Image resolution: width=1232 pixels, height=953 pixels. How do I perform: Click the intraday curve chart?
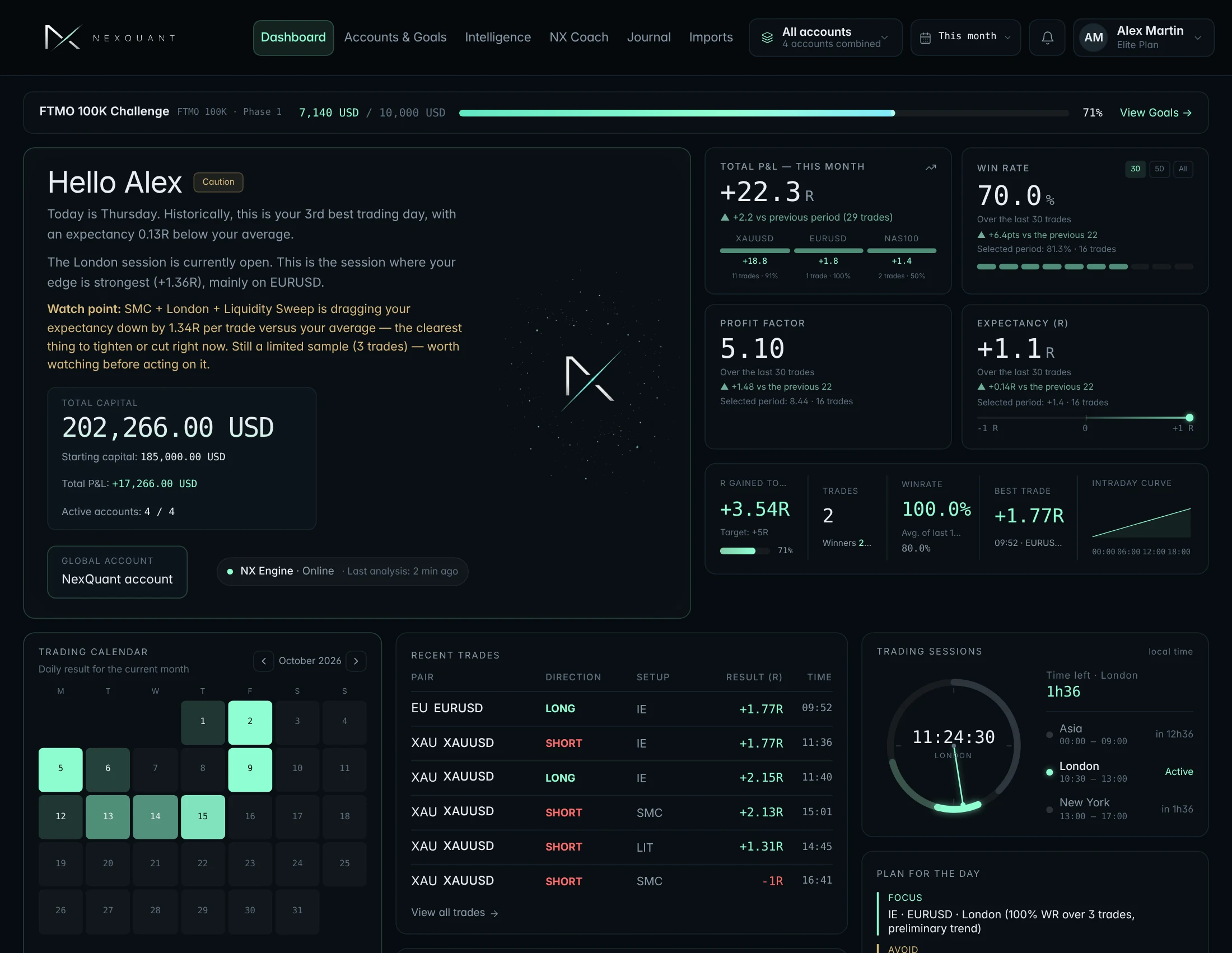click(1141, 523)
